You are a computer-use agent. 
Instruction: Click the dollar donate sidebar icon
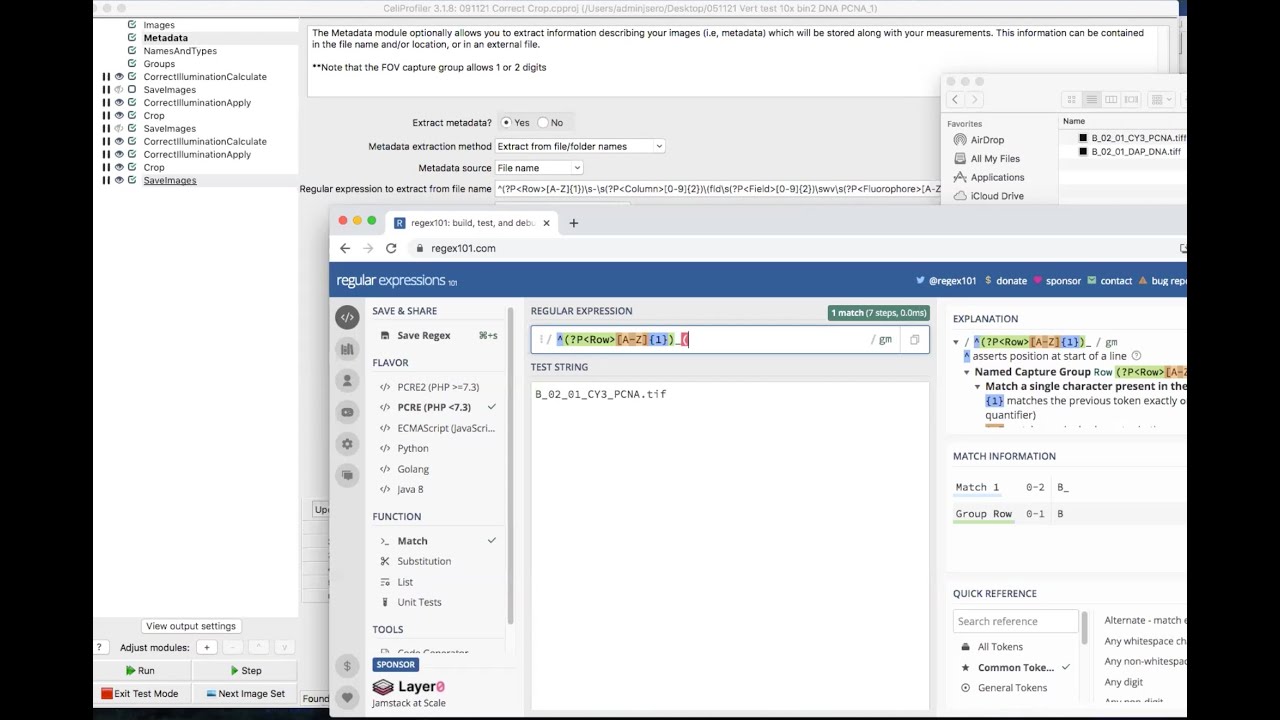pyautogui.click(x=347, y=666)
